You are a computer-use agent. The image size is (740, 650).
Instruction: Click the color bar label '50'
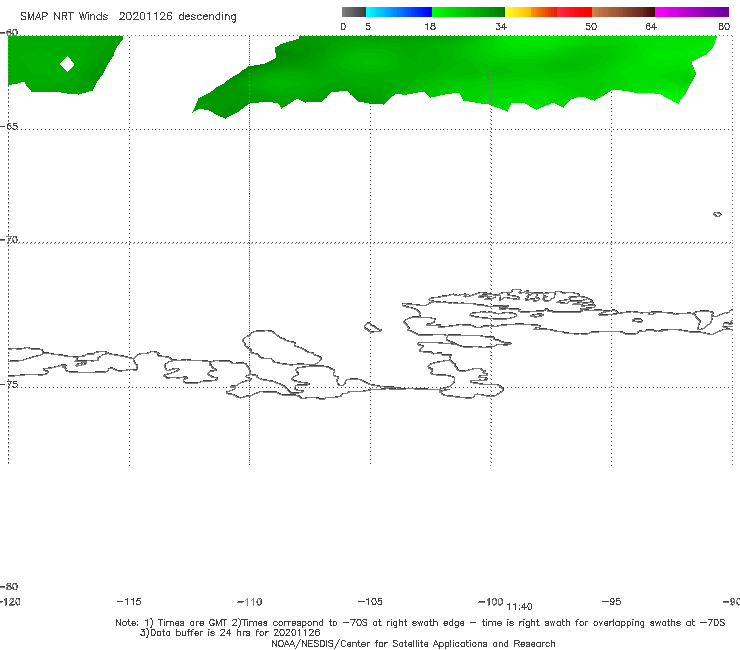click(591, 27)
